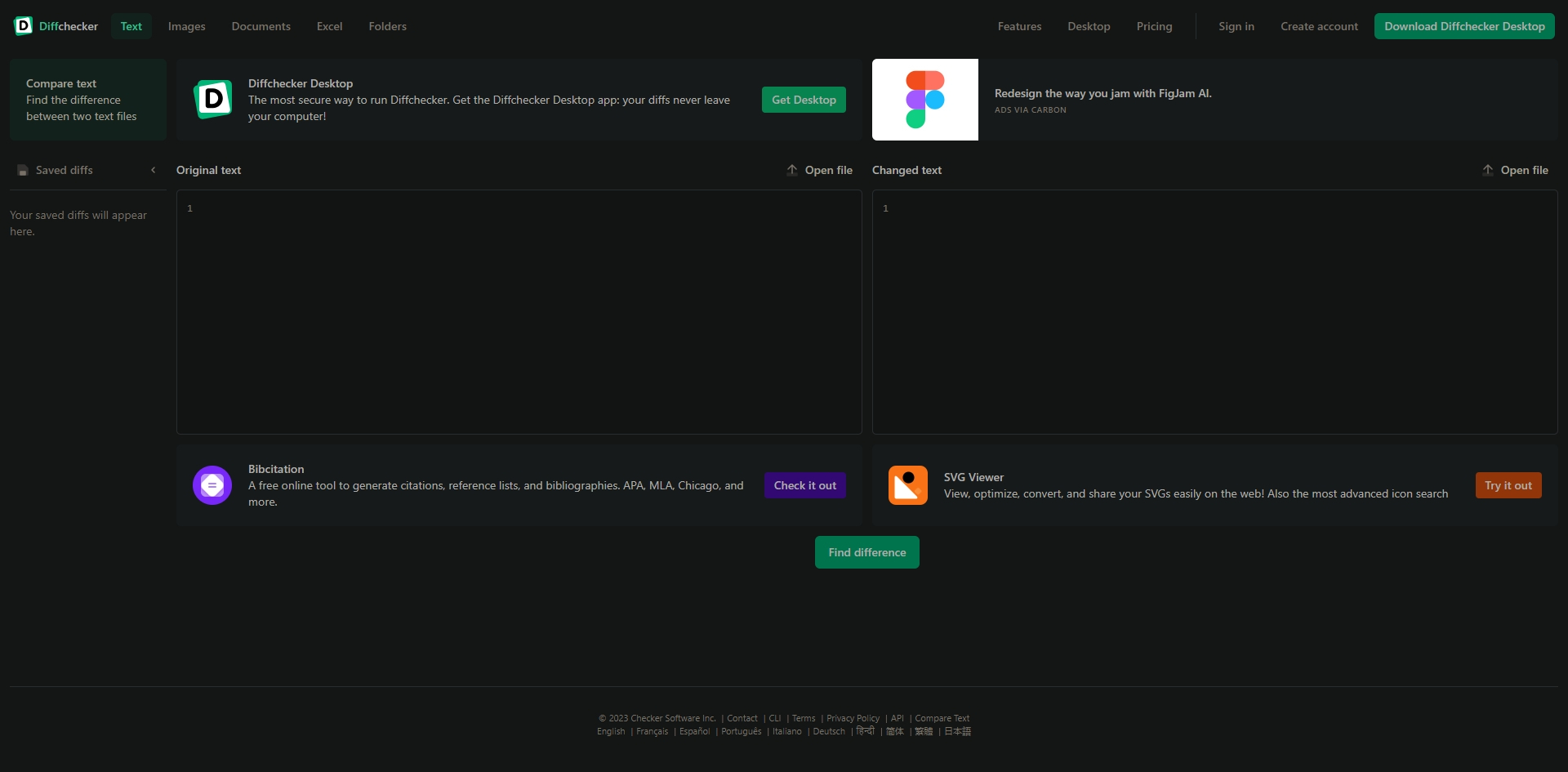Open the CLI footer link
1568x772 pixels.
[775, 719]
